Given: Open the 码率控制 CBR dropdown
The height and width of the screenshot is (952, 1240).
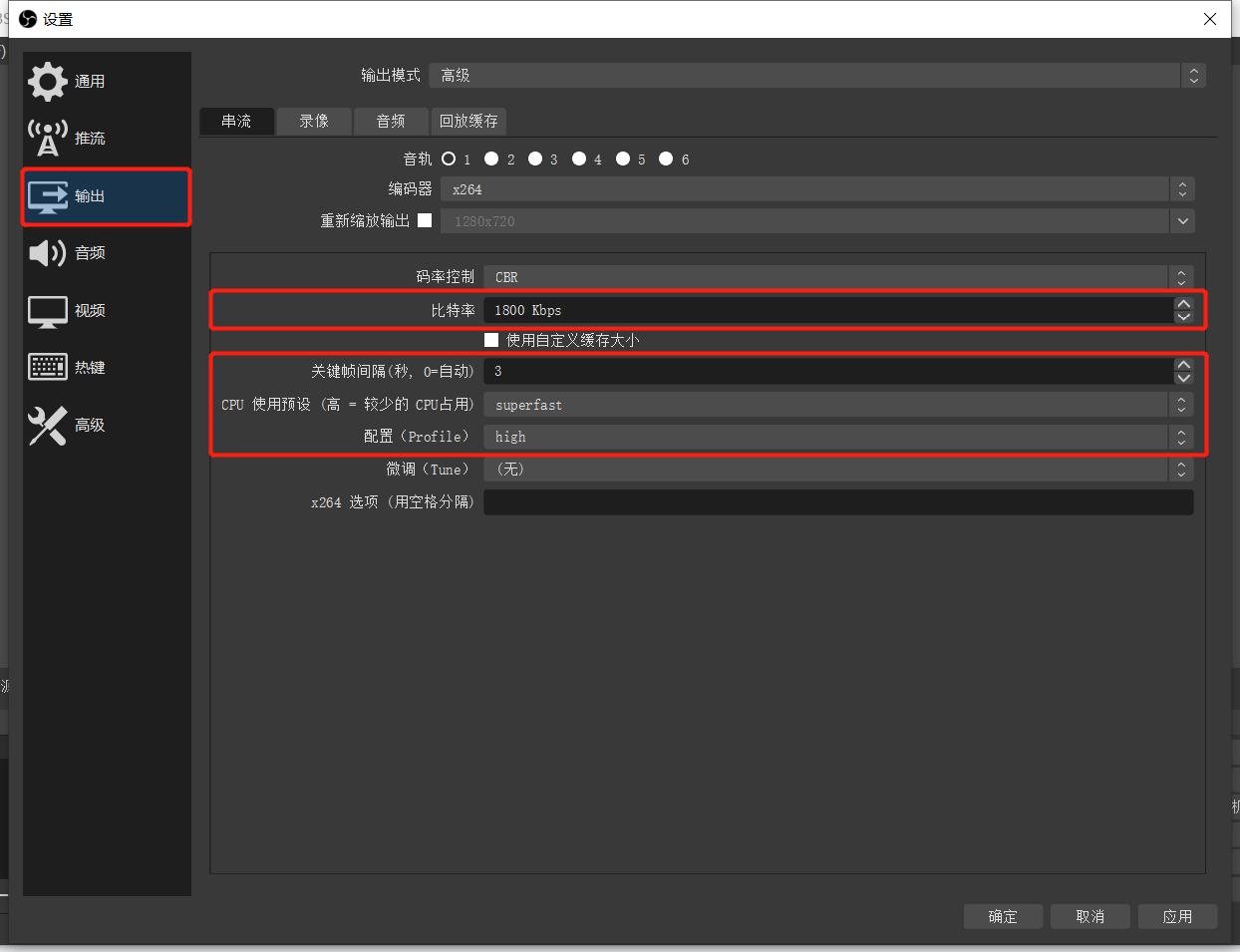Looking at the screenshot, I should tap(838, 277).
